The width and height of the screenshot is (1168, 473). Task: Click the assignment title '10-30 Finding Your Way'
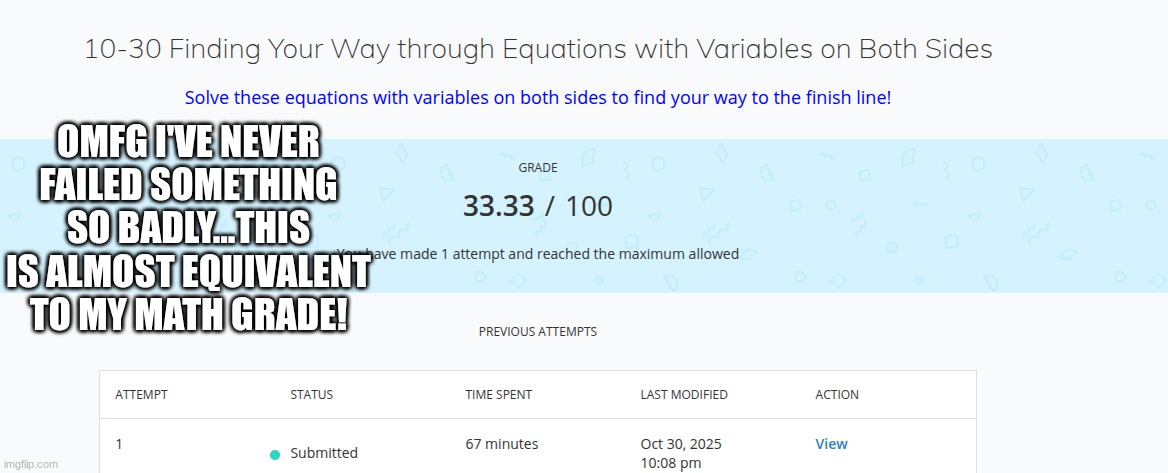tap(538, 49)
